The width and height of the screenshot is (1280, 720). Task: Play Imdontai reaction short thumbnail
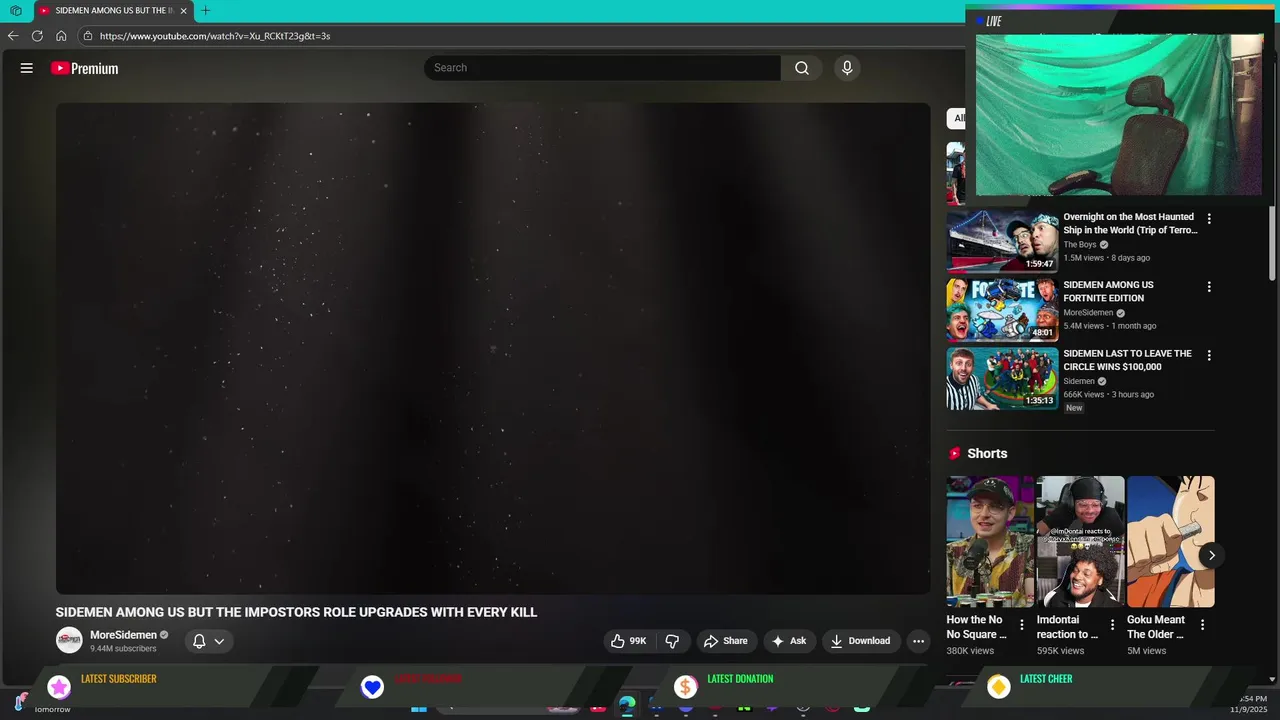click(x=1080, y=541)
